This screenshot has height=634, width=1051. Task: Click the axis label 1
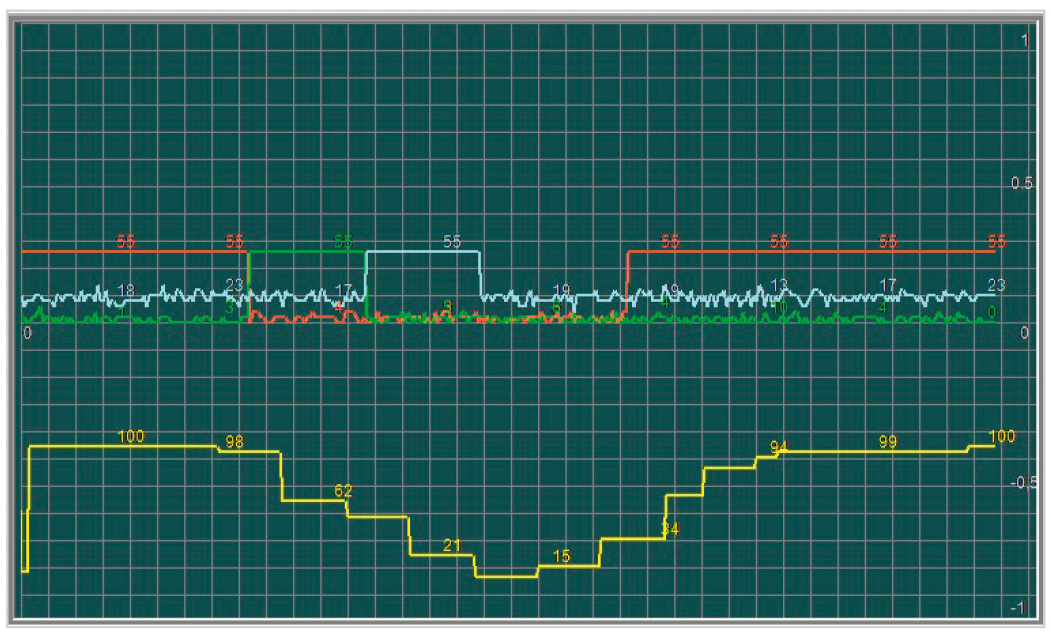(x=1024, y=40)
